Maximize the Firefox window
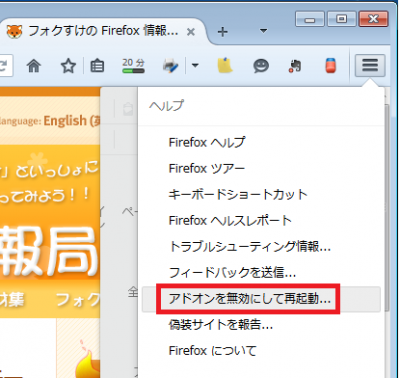The image size is (400, 378). pyautogui.click(x=341, y=19)
